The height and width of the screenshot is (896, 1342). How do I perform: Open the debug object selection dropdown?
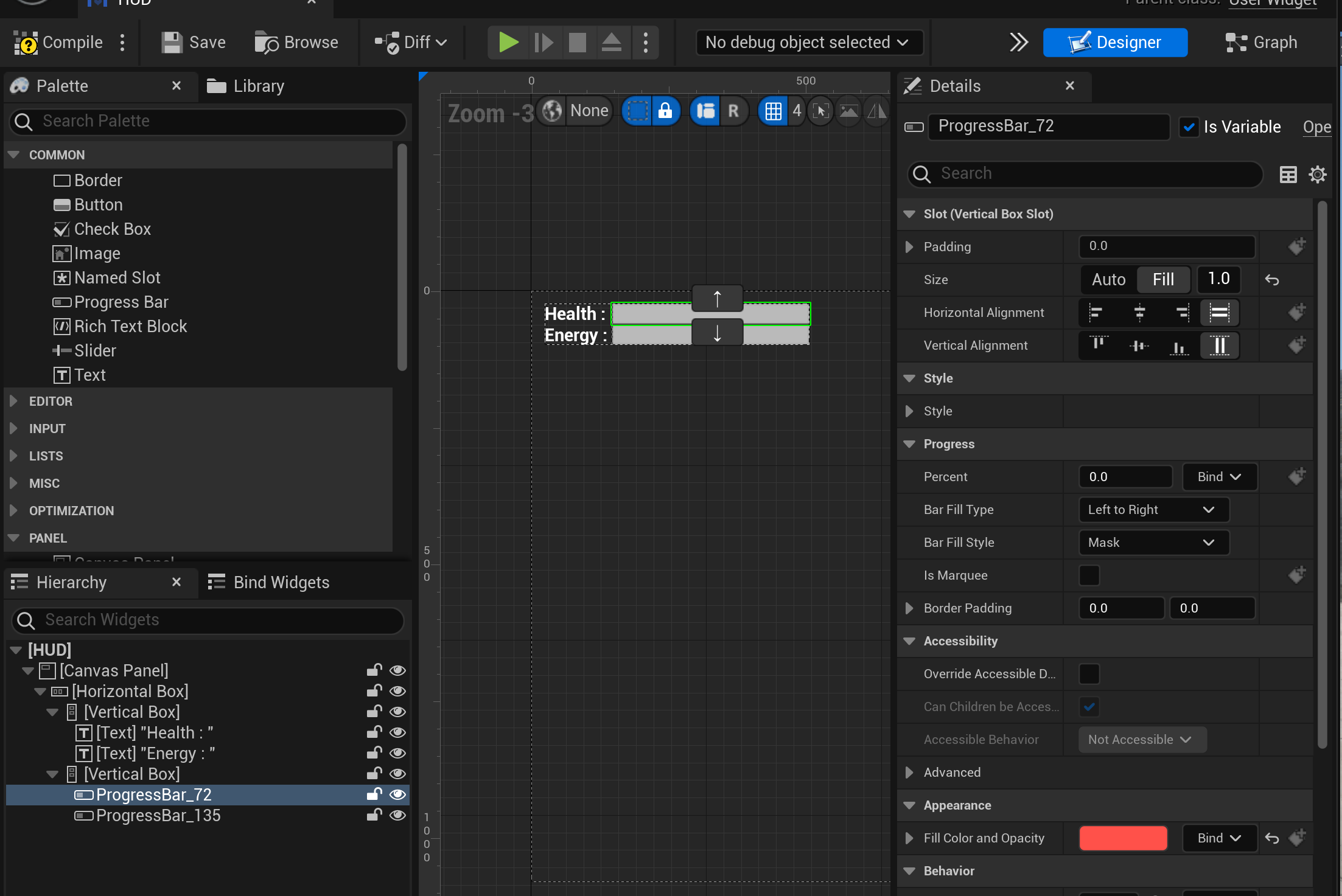pos(808,43)
